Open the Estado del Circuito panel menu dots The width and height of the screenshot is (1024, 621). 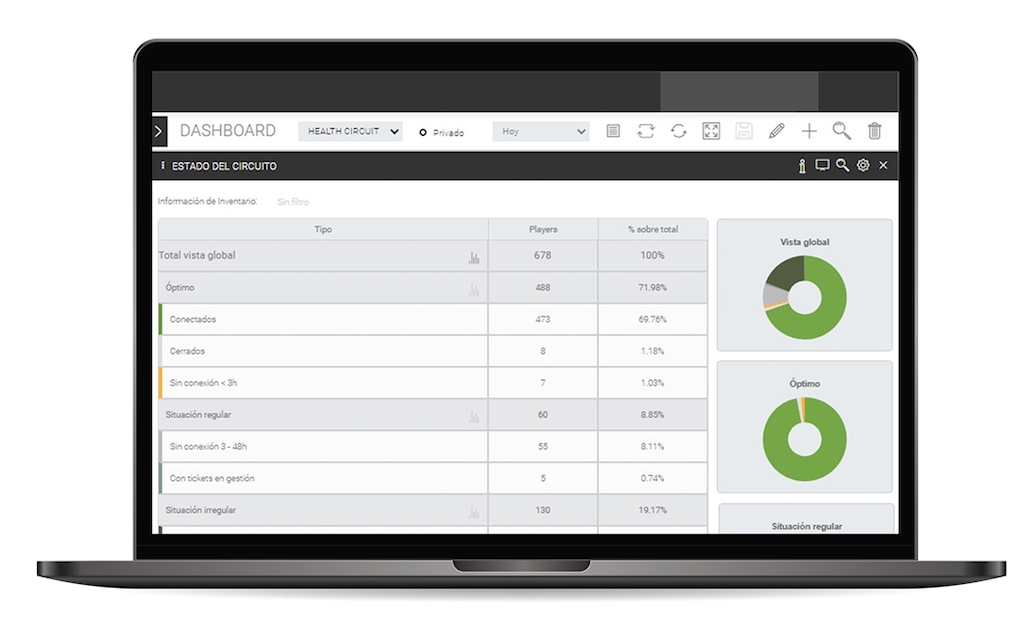163,166
